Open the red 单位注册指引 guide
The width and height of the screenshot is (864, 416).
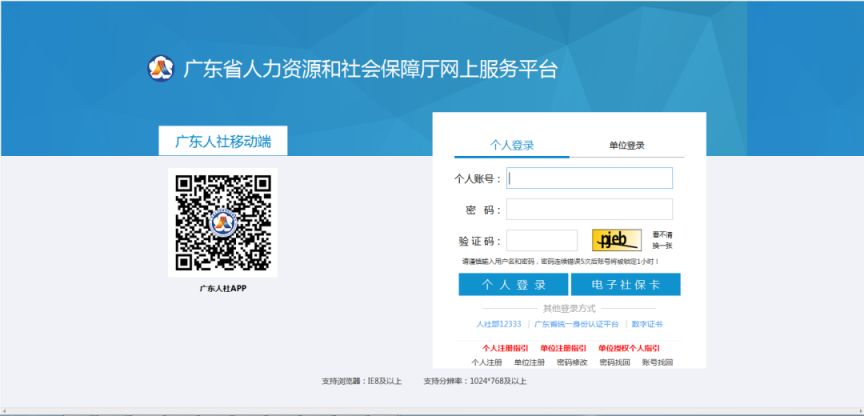pyautogui.click(x=563, y=348)
